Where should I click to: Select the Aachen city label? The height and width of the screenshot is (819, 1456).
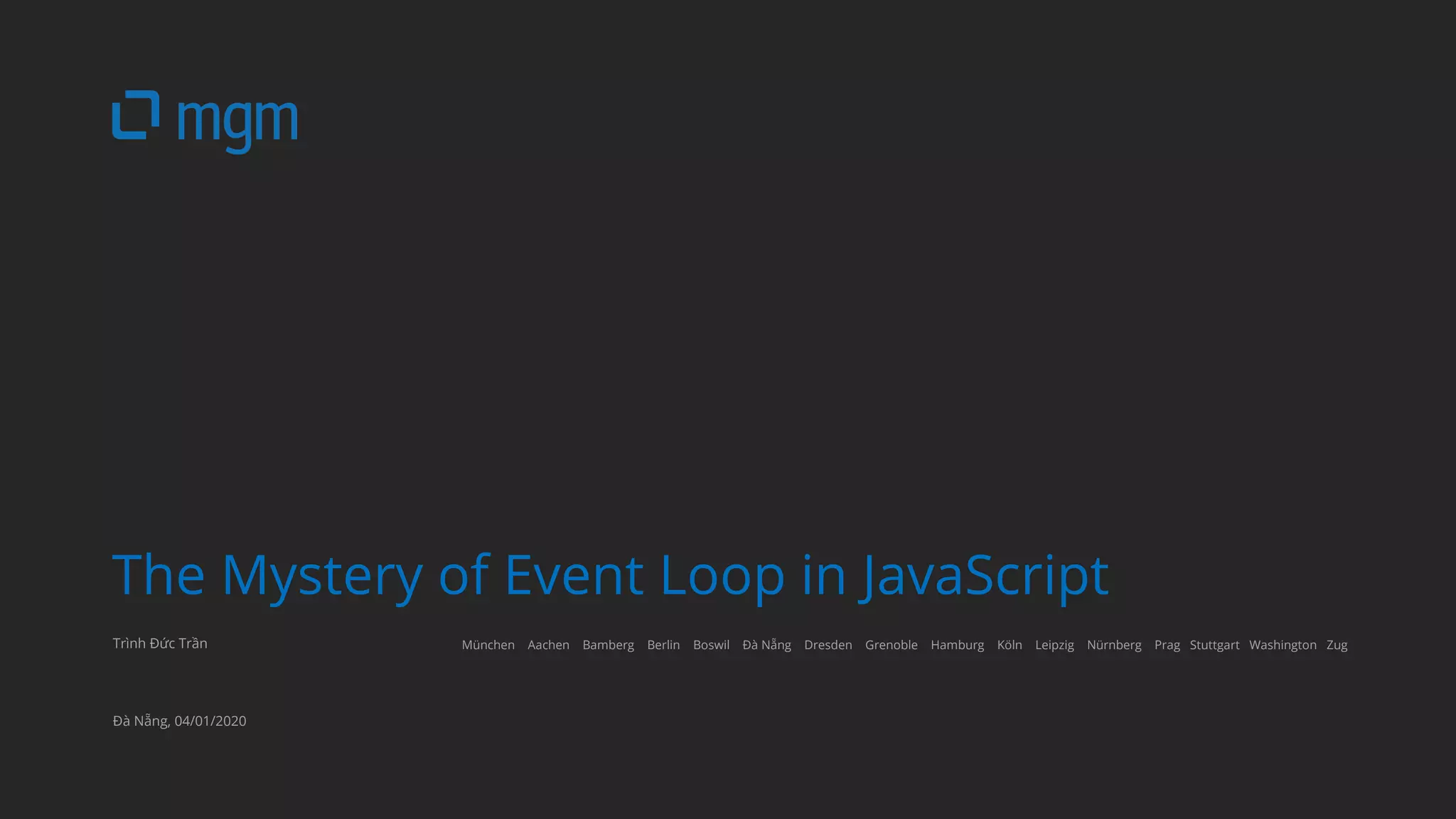click(548, 645)
